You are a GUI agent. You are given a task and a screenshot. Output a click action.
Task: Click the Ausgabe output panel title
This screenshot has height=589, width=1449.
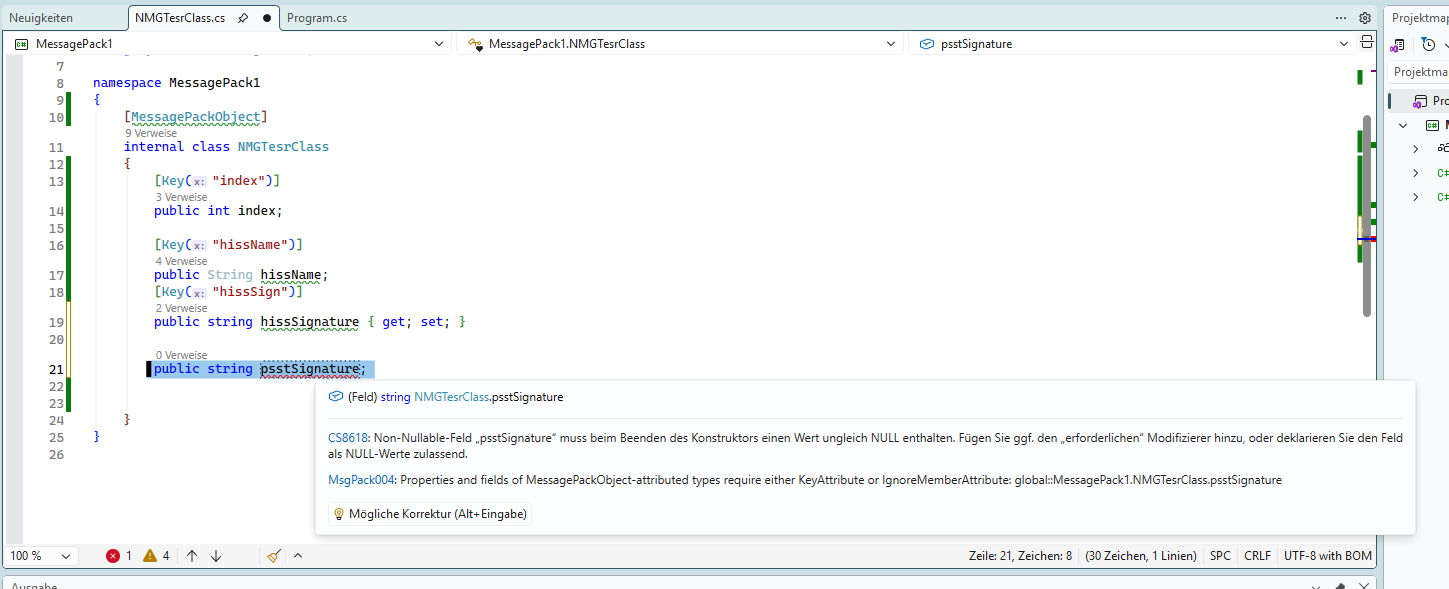(34, 587)
